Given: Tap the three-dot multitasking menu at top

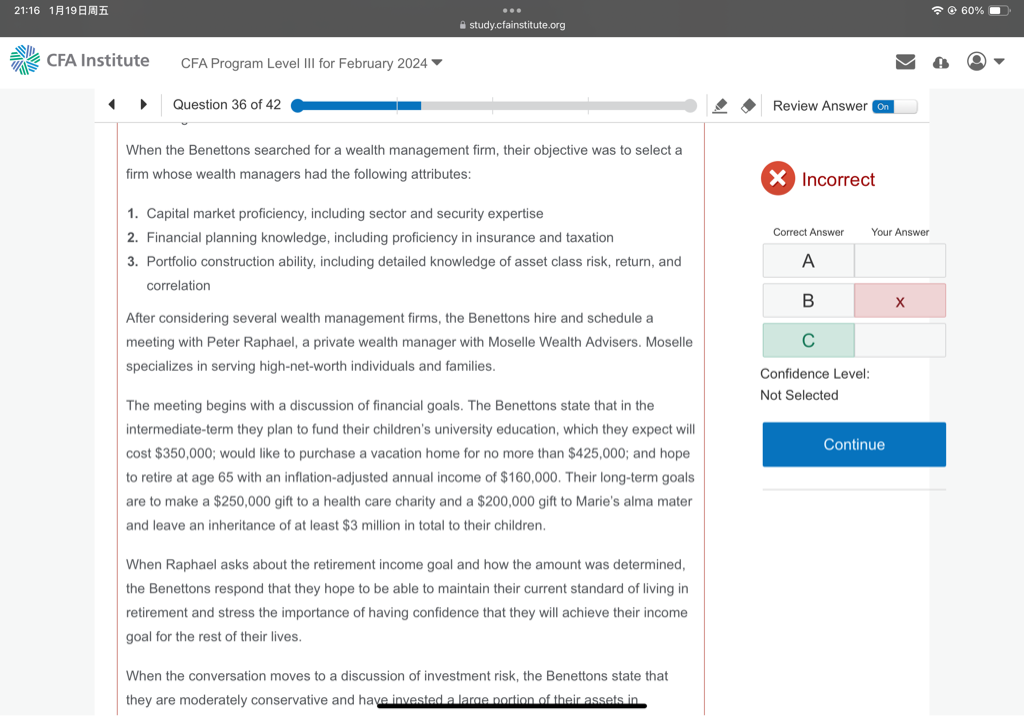Looking at the screenshot, I should 512,10.
